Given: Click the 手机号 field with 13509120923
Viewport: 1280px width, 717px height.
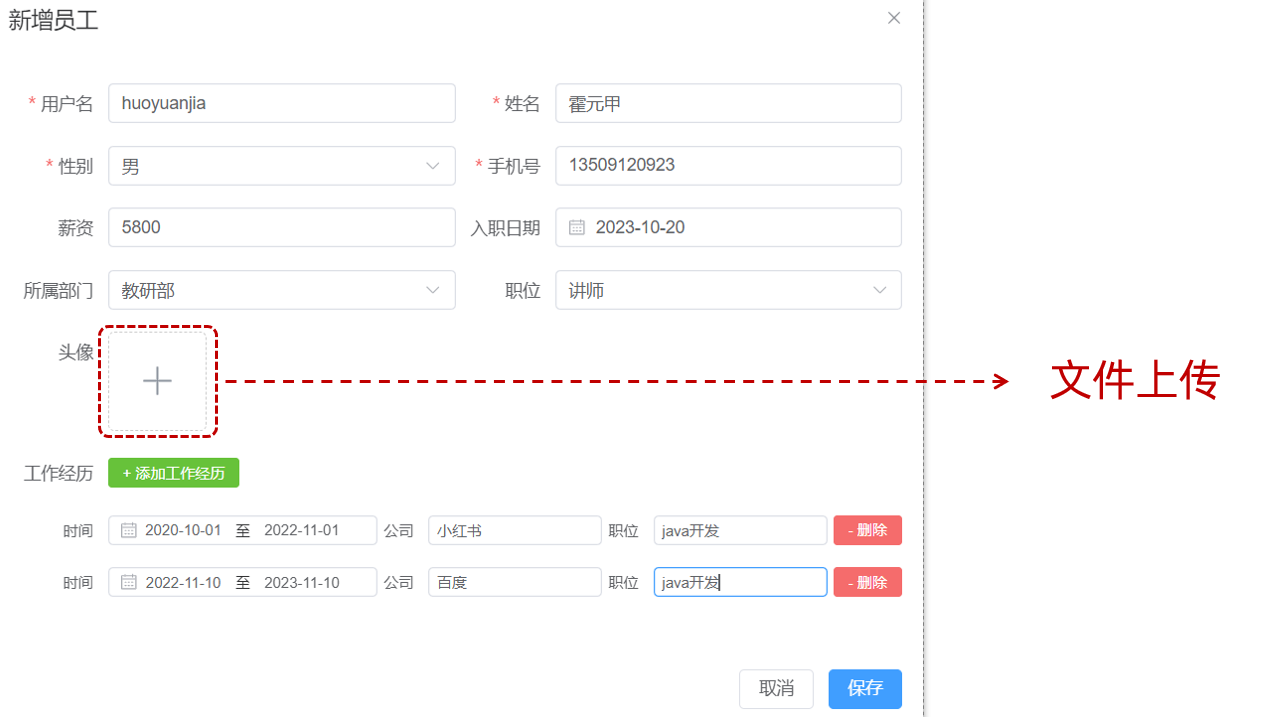Looking at the screenshot, I should click(x=728, y=166).
